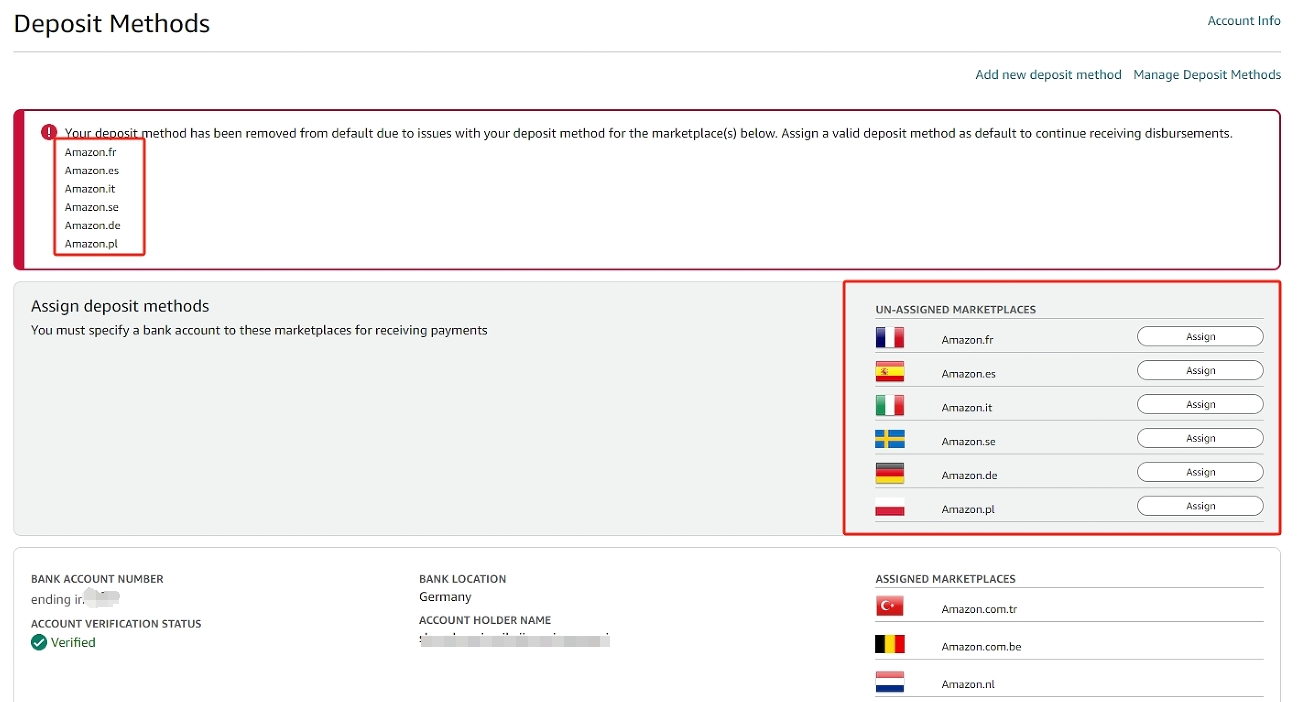Image resolution: width=1309 pixels, height=702 pixels.
Task: Select Amazon.pl in the error alert list
Action: click(91, 243)
